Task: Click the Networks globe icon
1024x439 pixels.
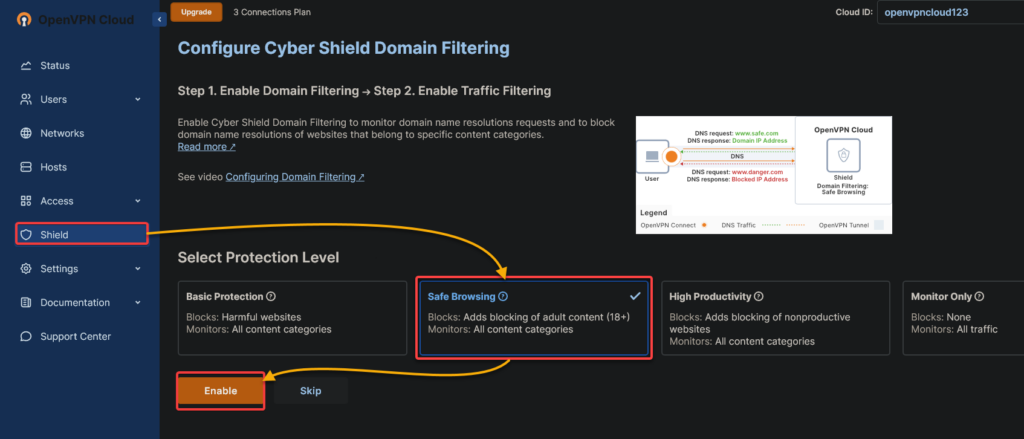Action: [x=25, y=133]
